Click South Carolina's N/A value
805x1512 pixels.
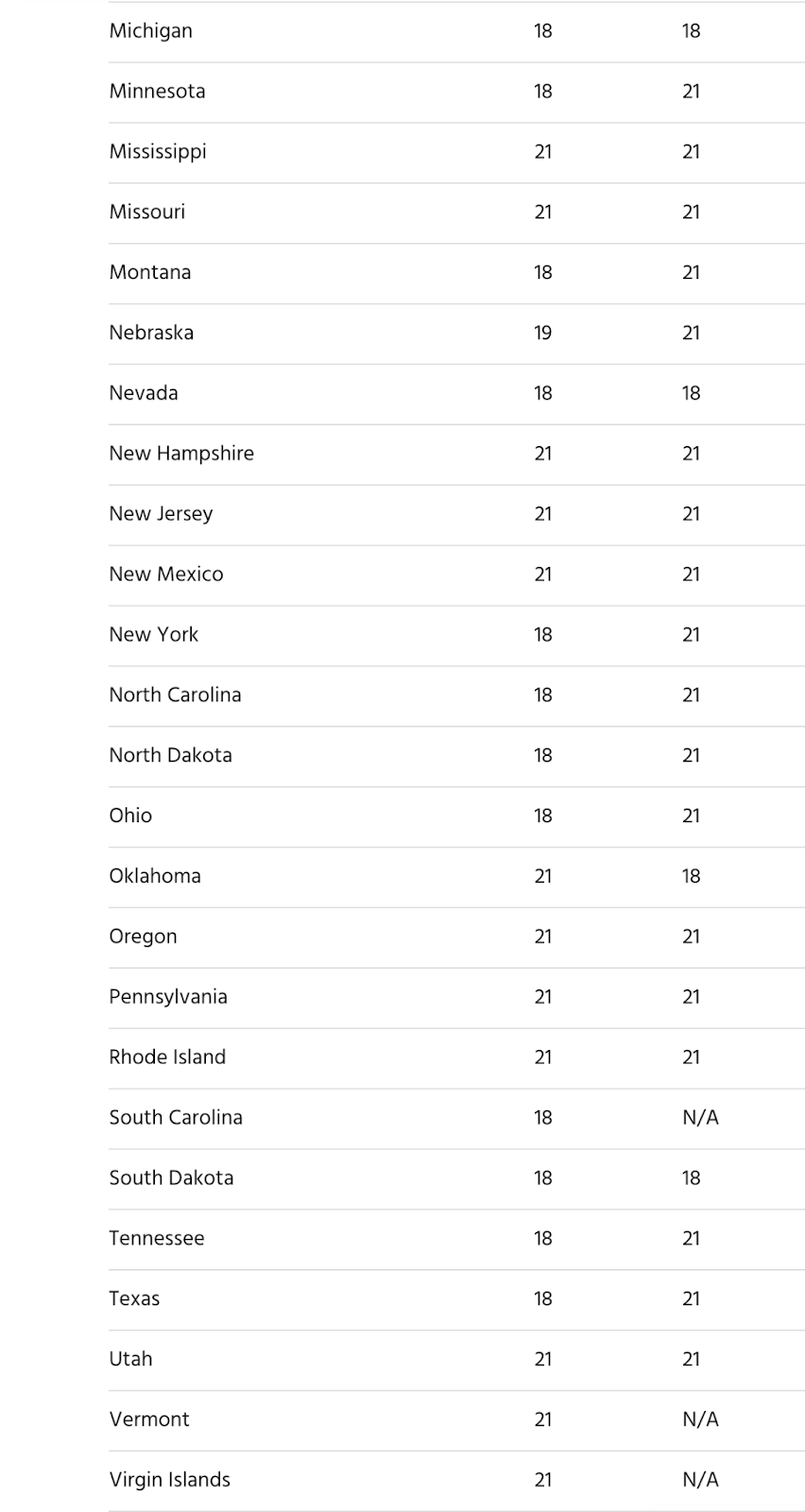pos(700,1118)
